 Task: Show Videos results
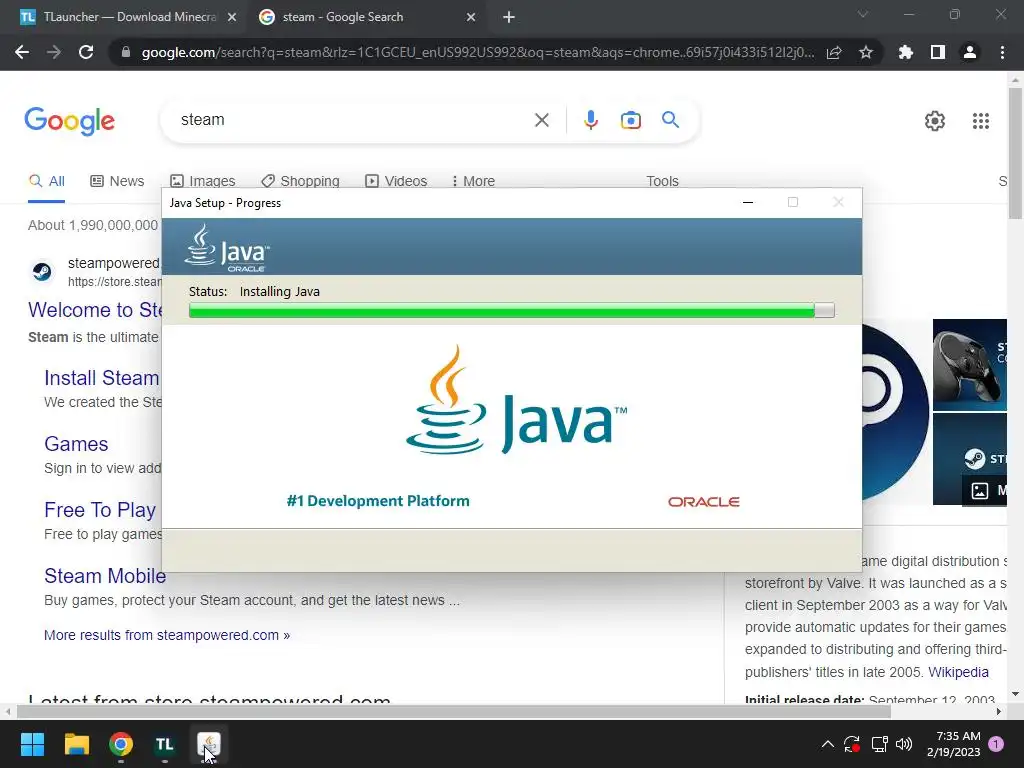click(x=396, y=181)
